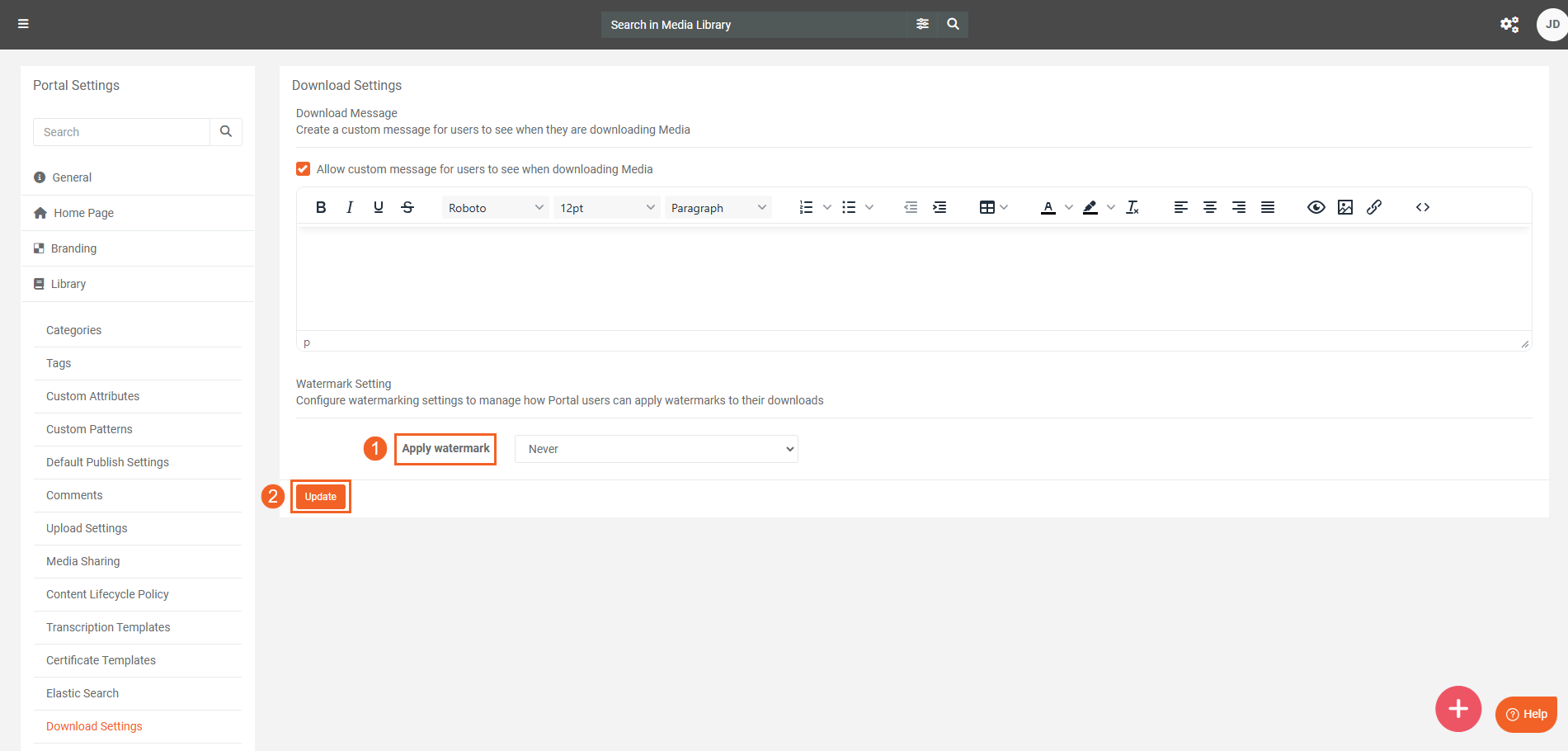Toggle underline formatting
The height and width of the screenshot is (751, 1568).
[x=379, y=207]
